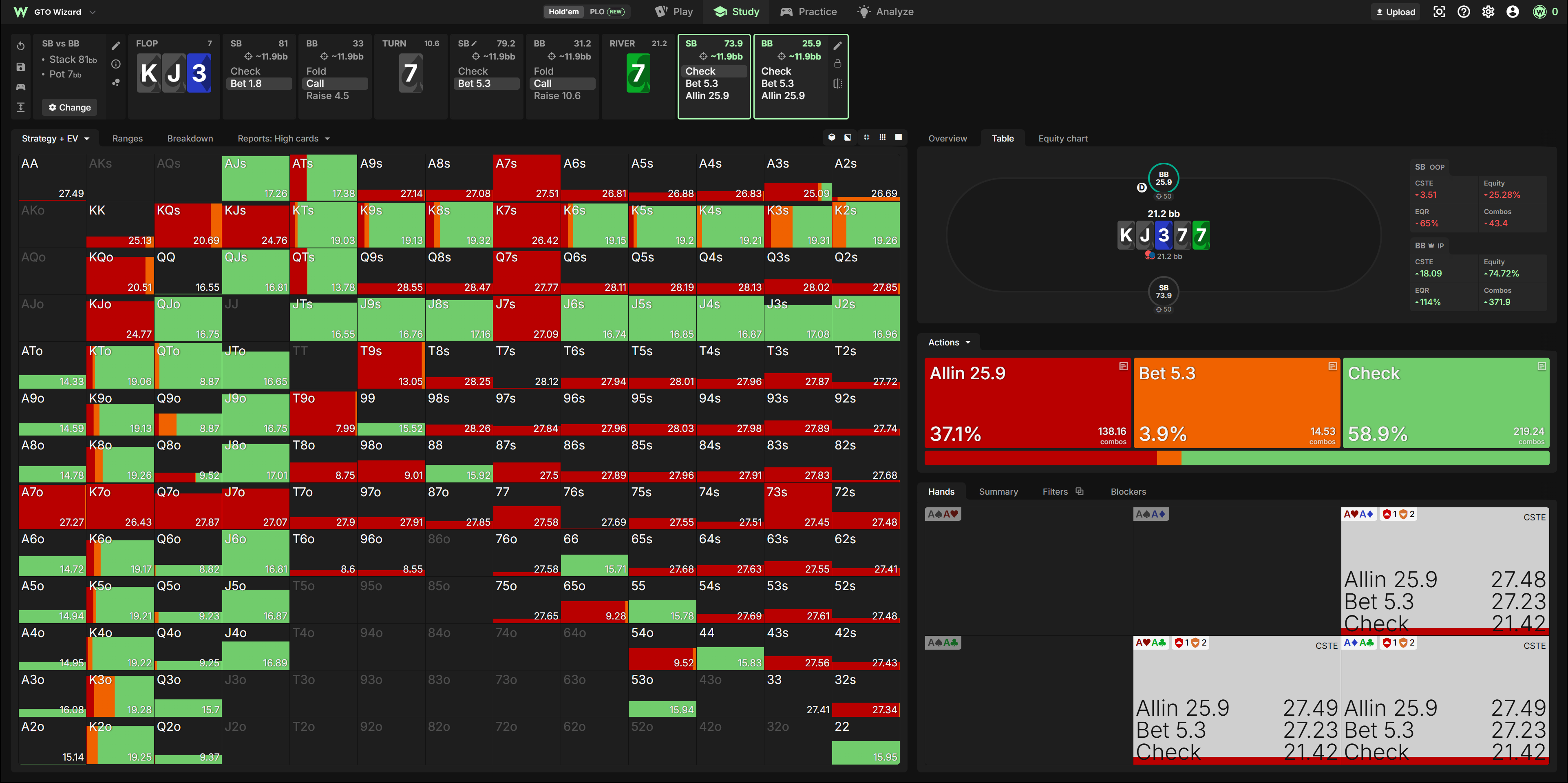This screenshot has height=783, width=1568.
Task: Open the screenshot capture icon in the top bar
Action: tap(1439, 11)
